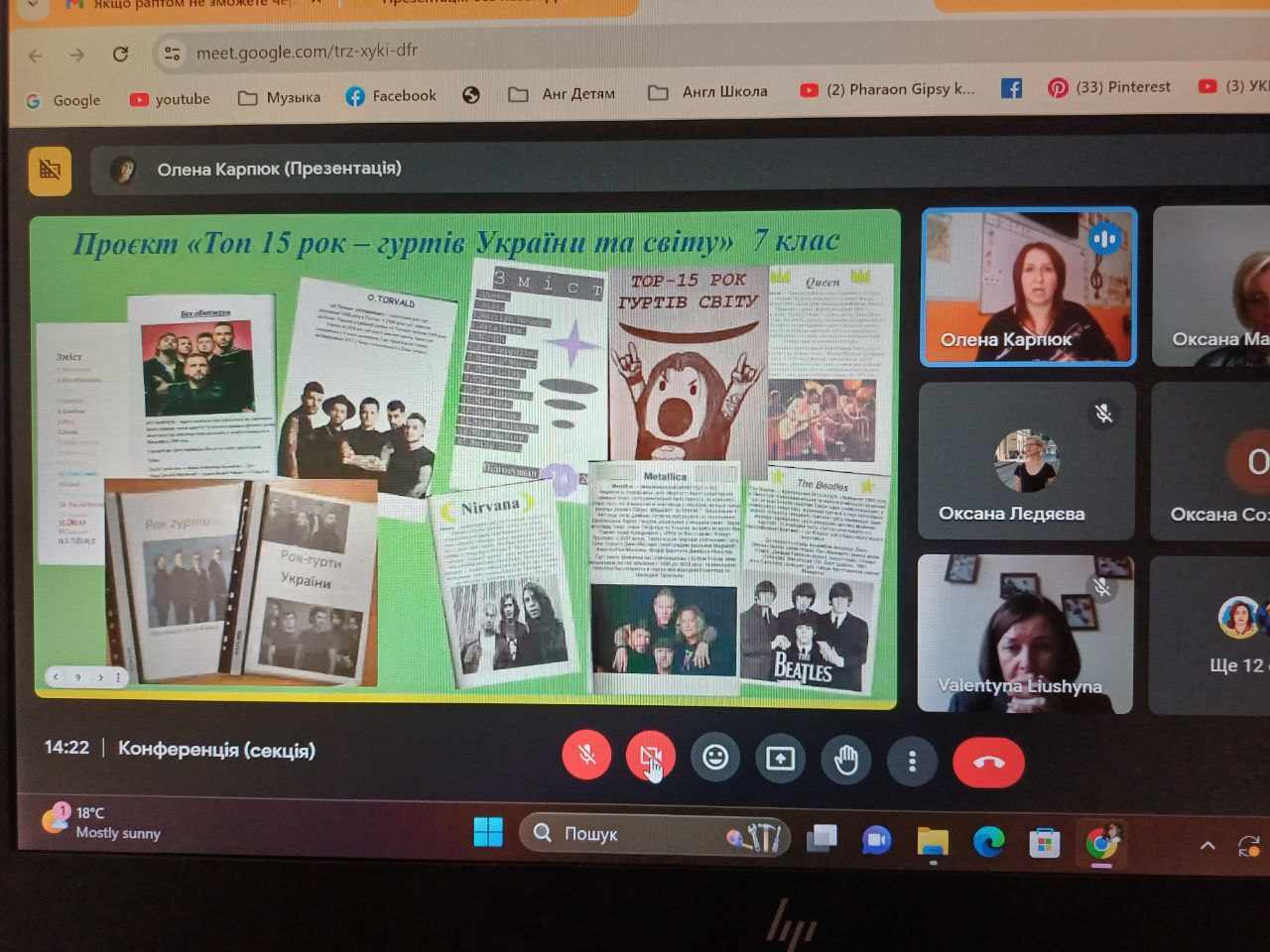Open File Explorer from the taskbar
This screenshot has width=1270, height=952.
933,842
